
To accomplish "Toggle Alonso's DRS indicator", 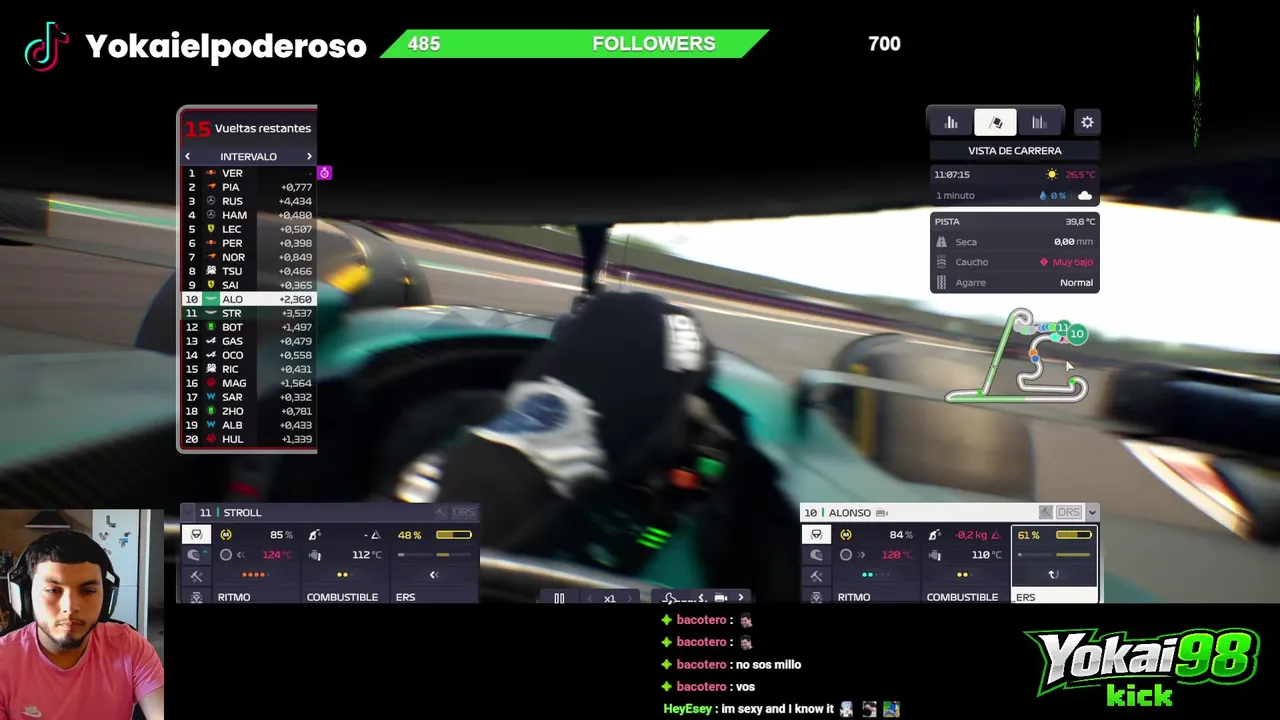I will 1069,513.
